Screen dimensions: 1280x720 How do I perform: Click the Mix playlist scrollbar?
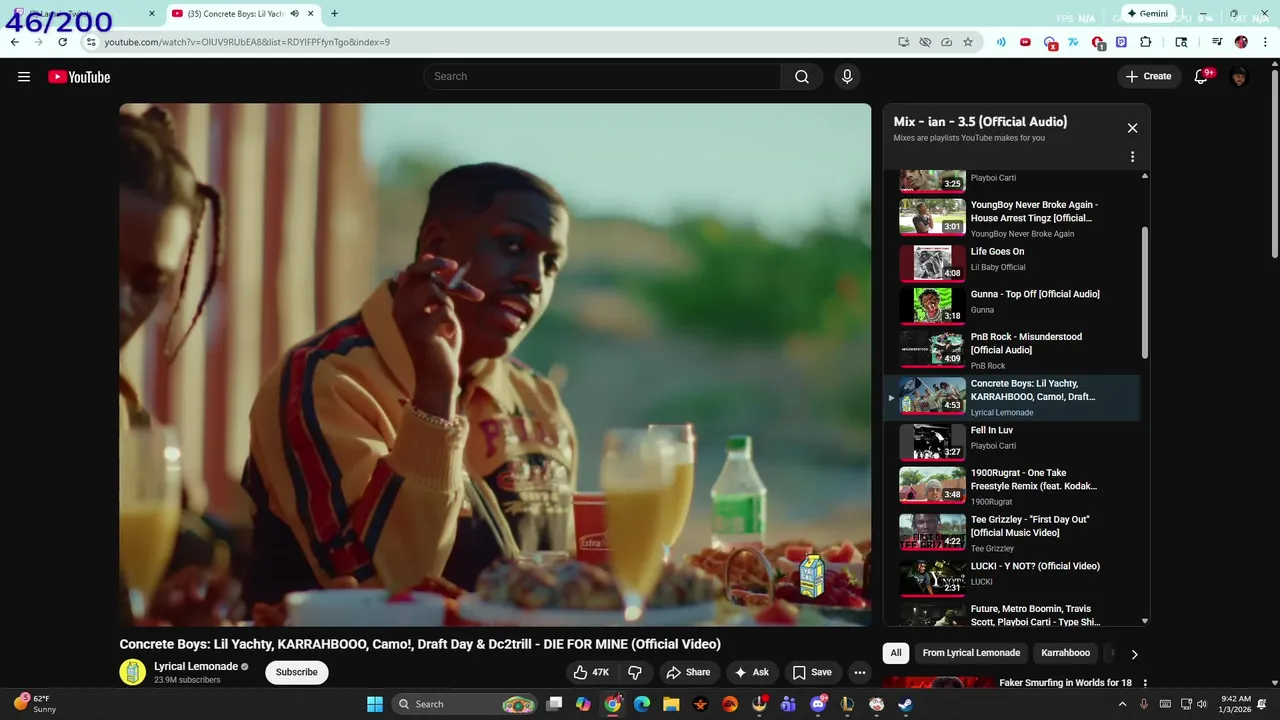pos(1145,293)
